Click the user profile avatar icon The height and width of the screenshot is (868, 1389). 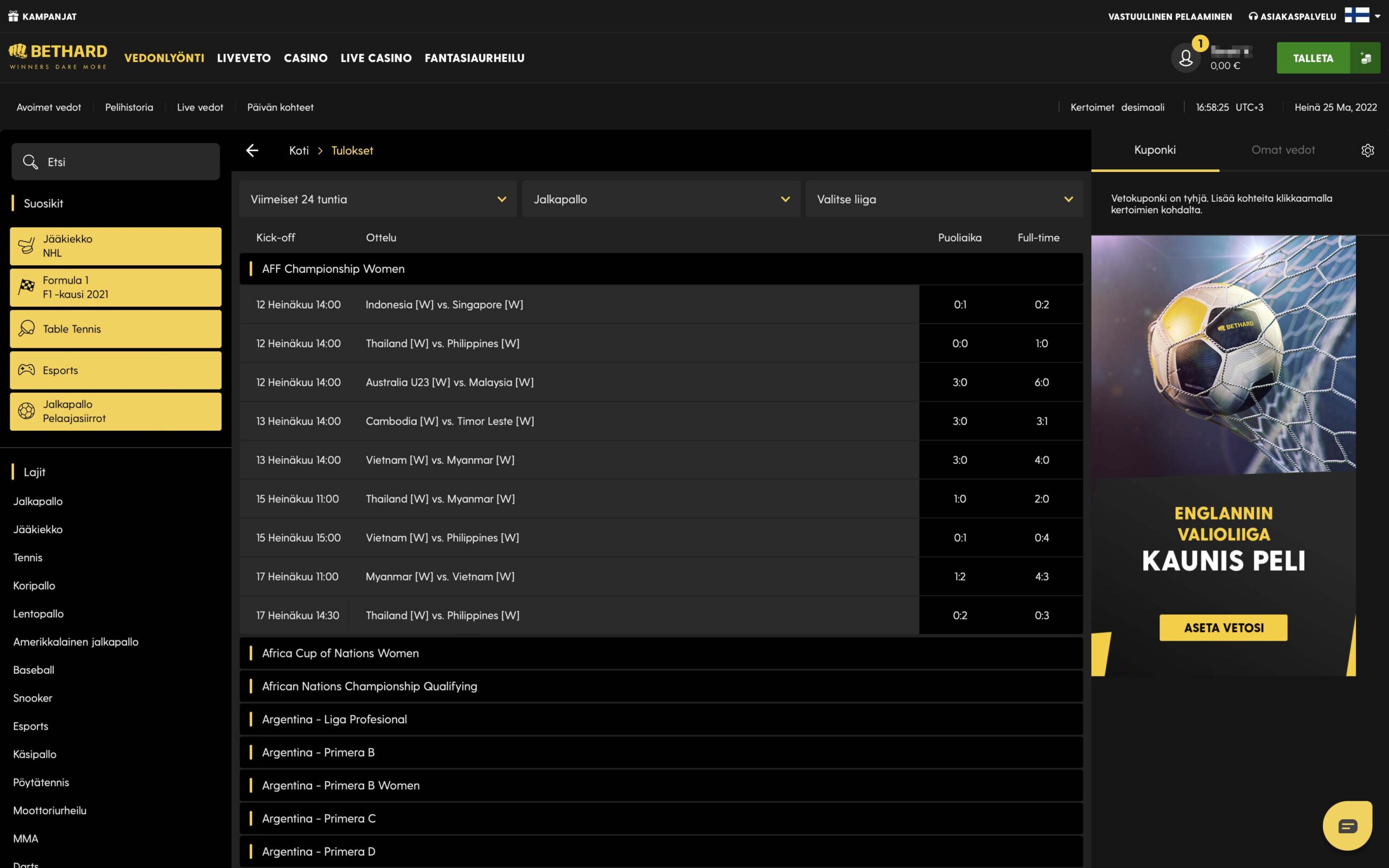click(1185, 58)
